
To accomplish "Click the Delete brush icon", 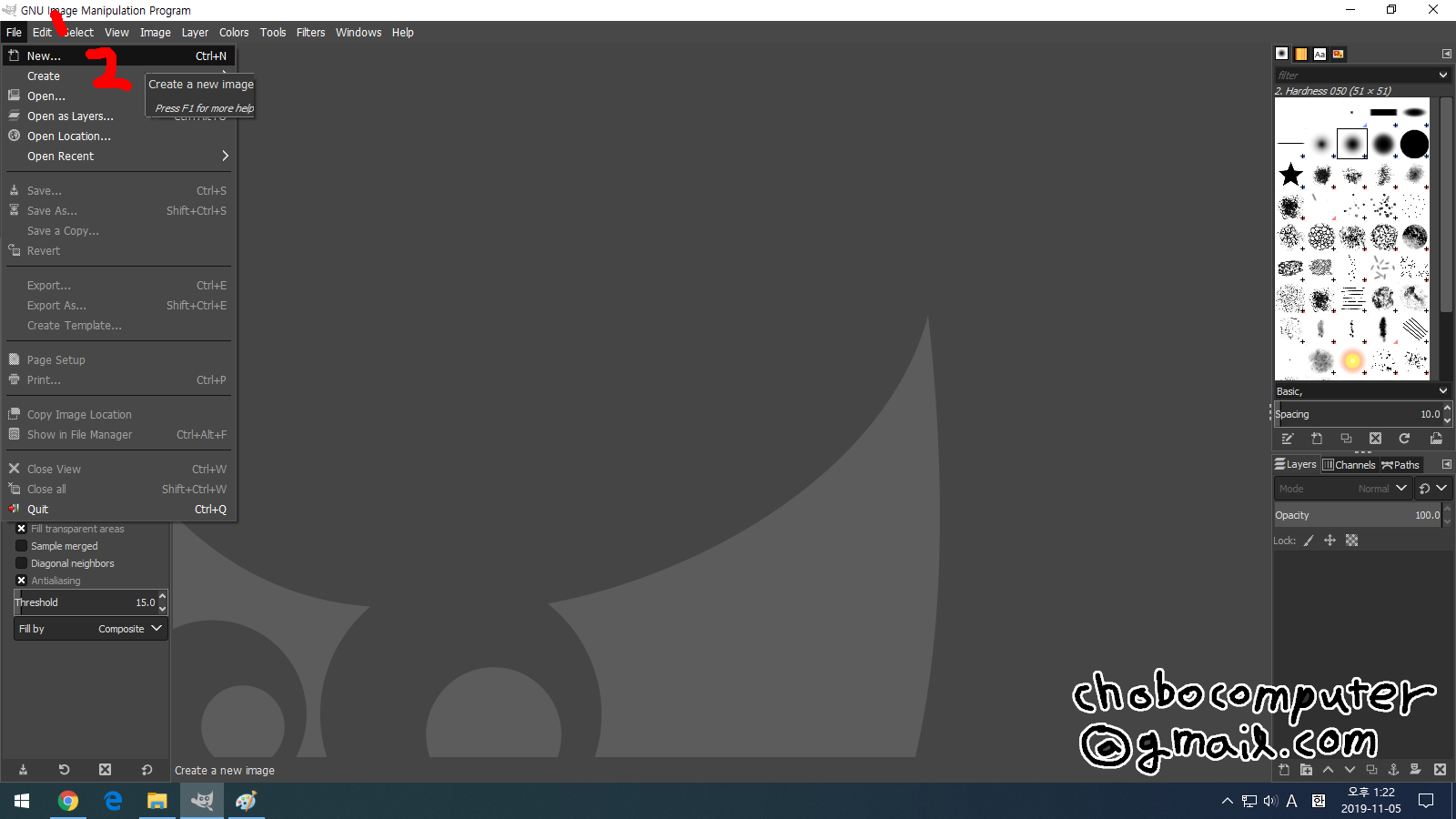I will pos(1375,439).
